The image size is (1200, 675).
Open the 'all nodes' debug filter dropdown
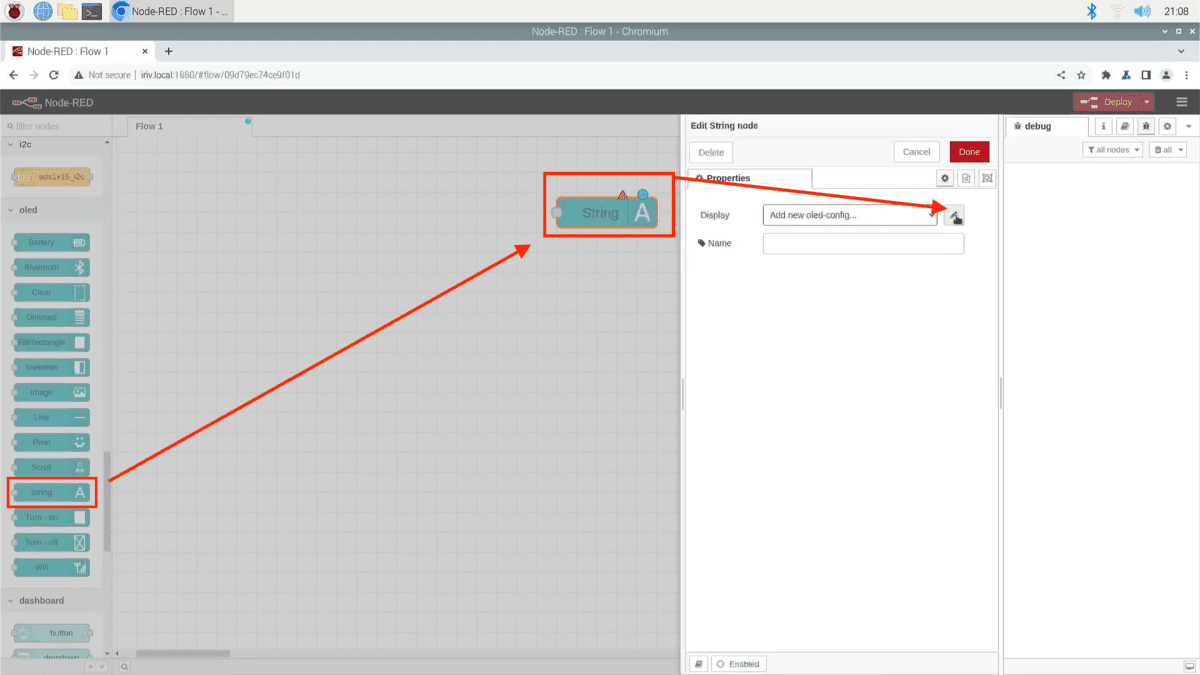coord(1112,150)
